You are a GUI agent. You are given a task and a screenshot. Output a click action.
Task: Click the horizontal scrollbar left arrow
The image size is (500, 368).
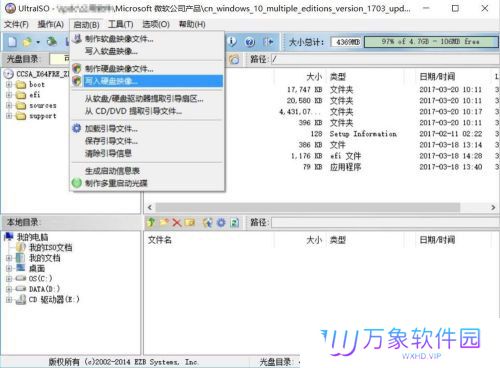click(x=150, y=207)
